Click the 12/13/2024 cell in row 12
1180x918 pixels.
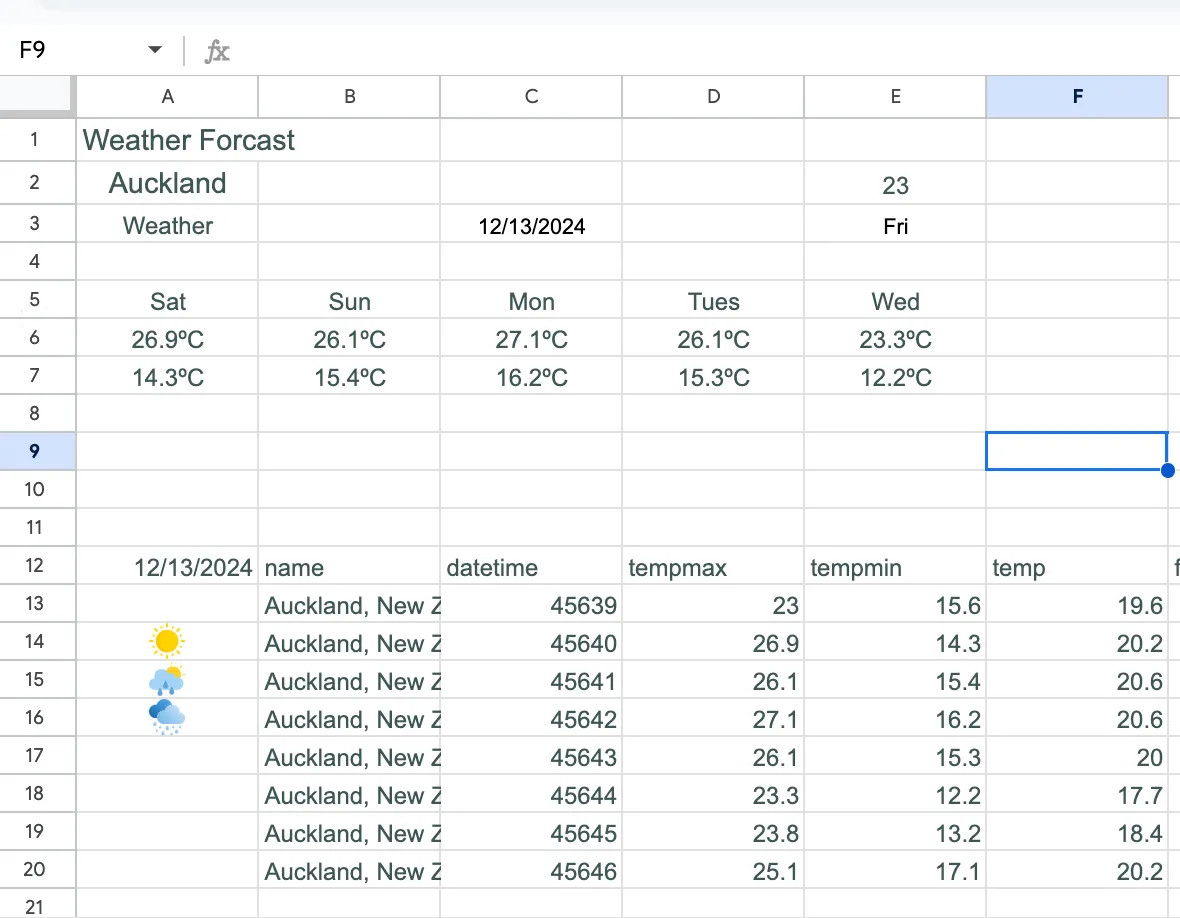click(x=167, y=566)
